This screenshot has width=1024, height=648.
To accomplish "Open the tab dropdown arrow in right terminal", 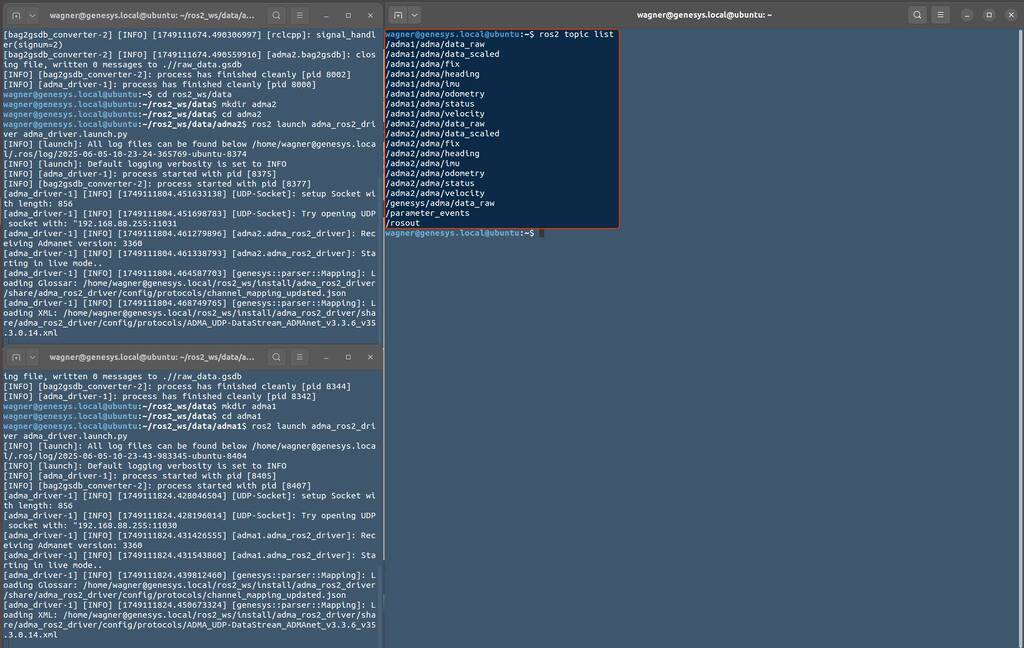I will click(x=415, y=15).
